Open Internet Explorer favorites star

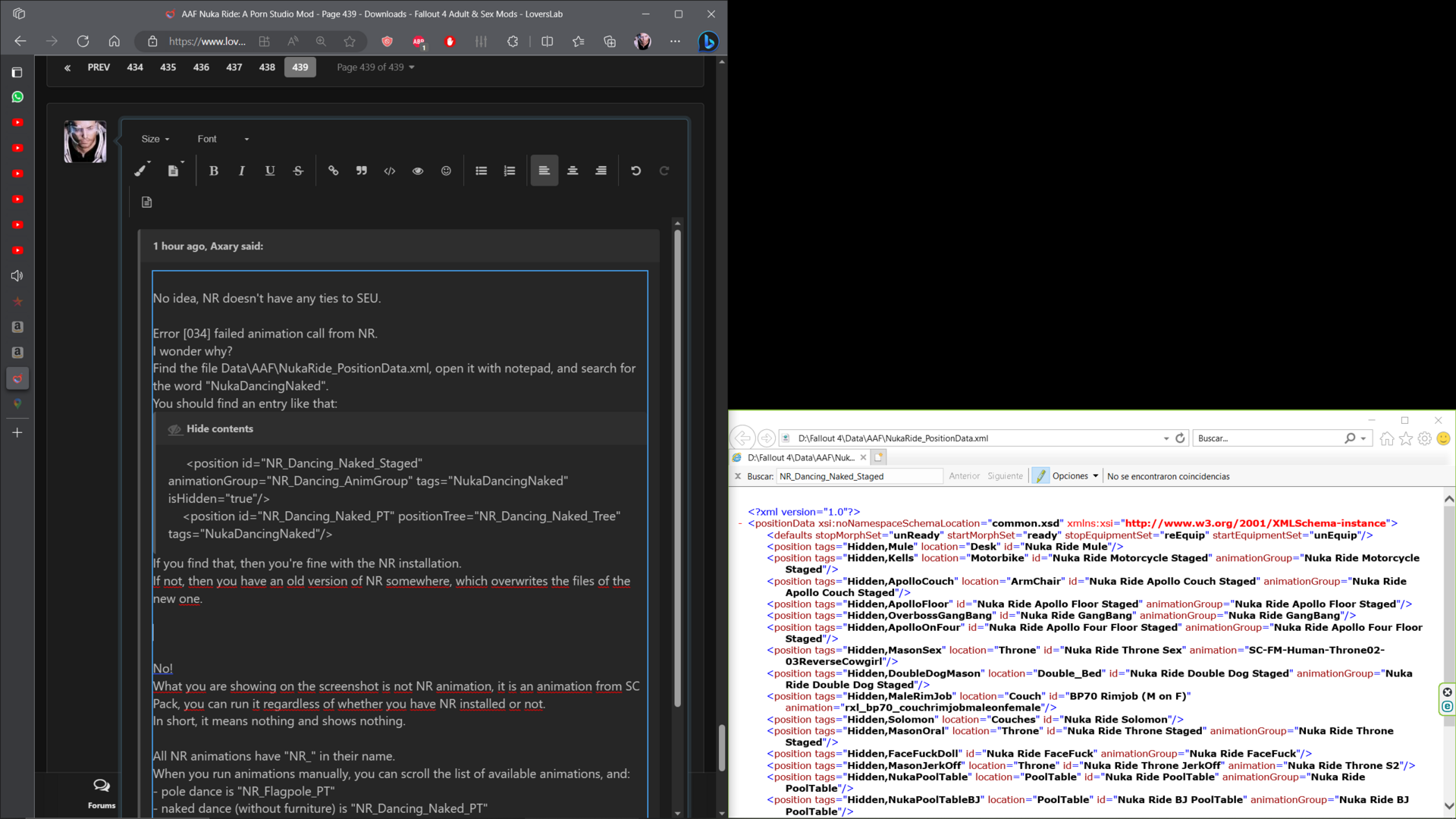pyautogui.click(x=1406, y=438)
